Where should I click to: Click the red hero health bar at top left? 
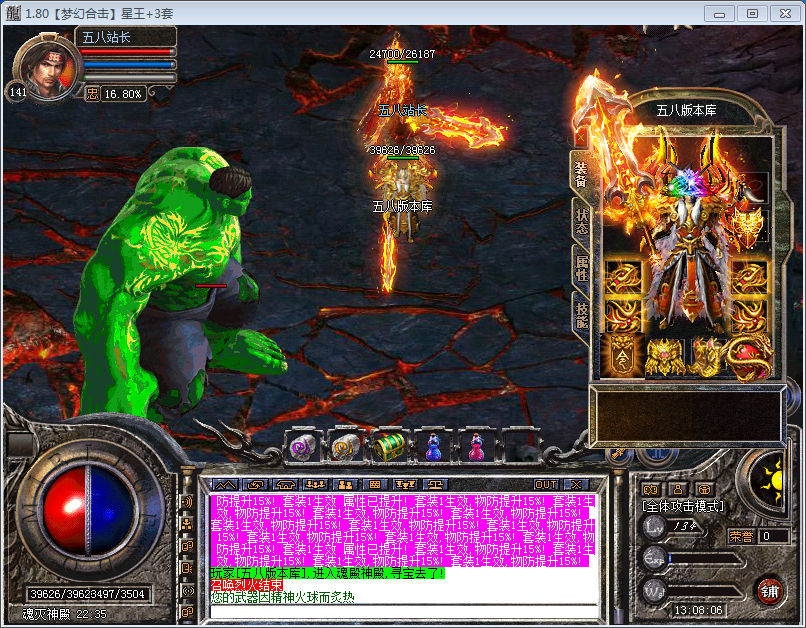(x=129, y=52)
